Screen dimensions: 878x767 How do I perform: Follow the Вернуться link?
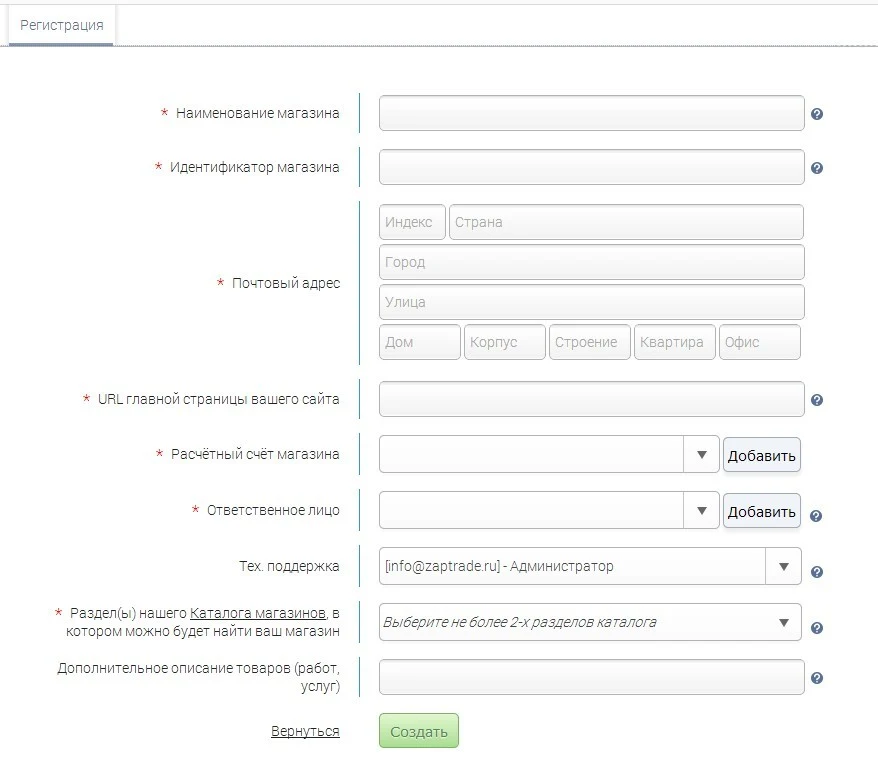point(305,731)
